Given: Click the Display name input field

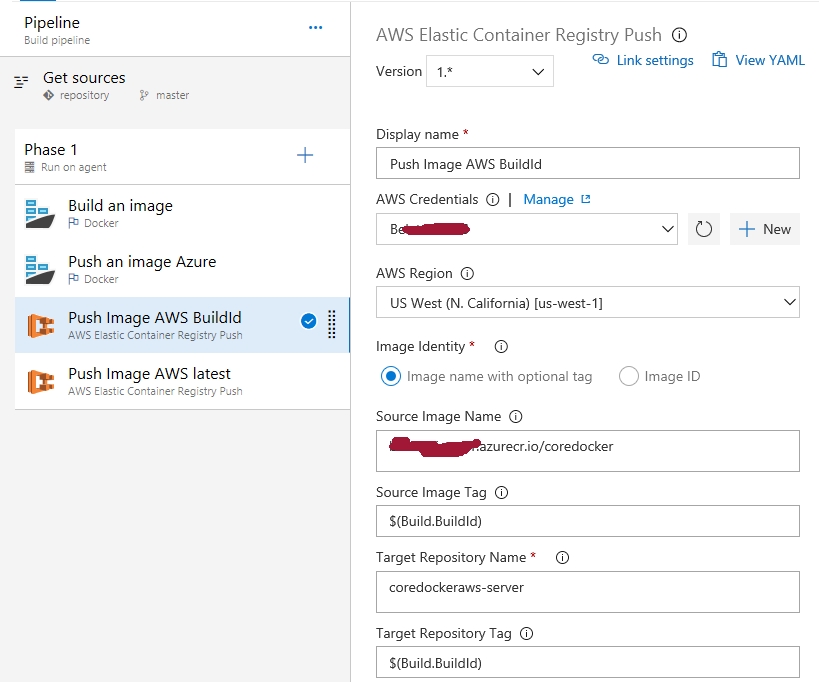Looking at the screenshot, I should pyautogui.click(x=588, y=163).
